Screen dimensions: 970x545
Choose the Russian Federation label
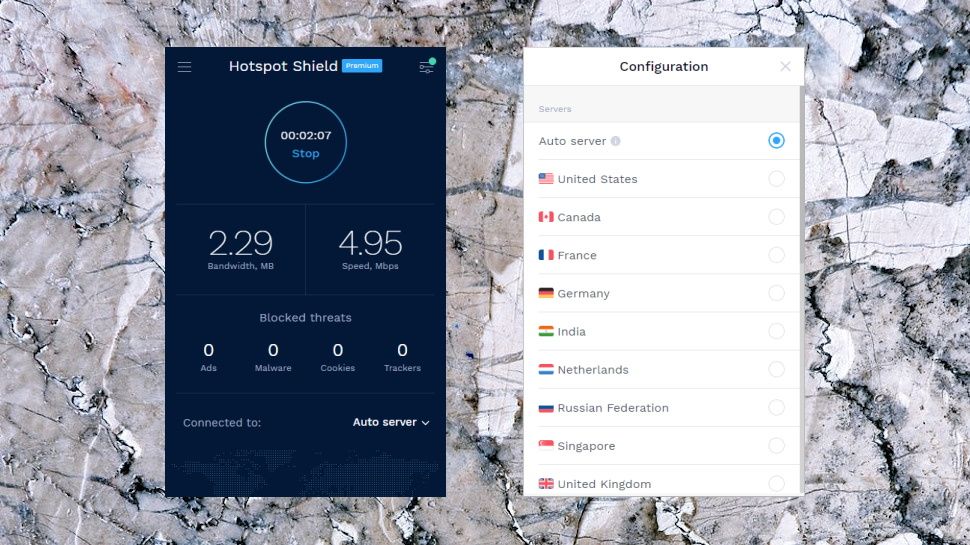coord(613,408)
